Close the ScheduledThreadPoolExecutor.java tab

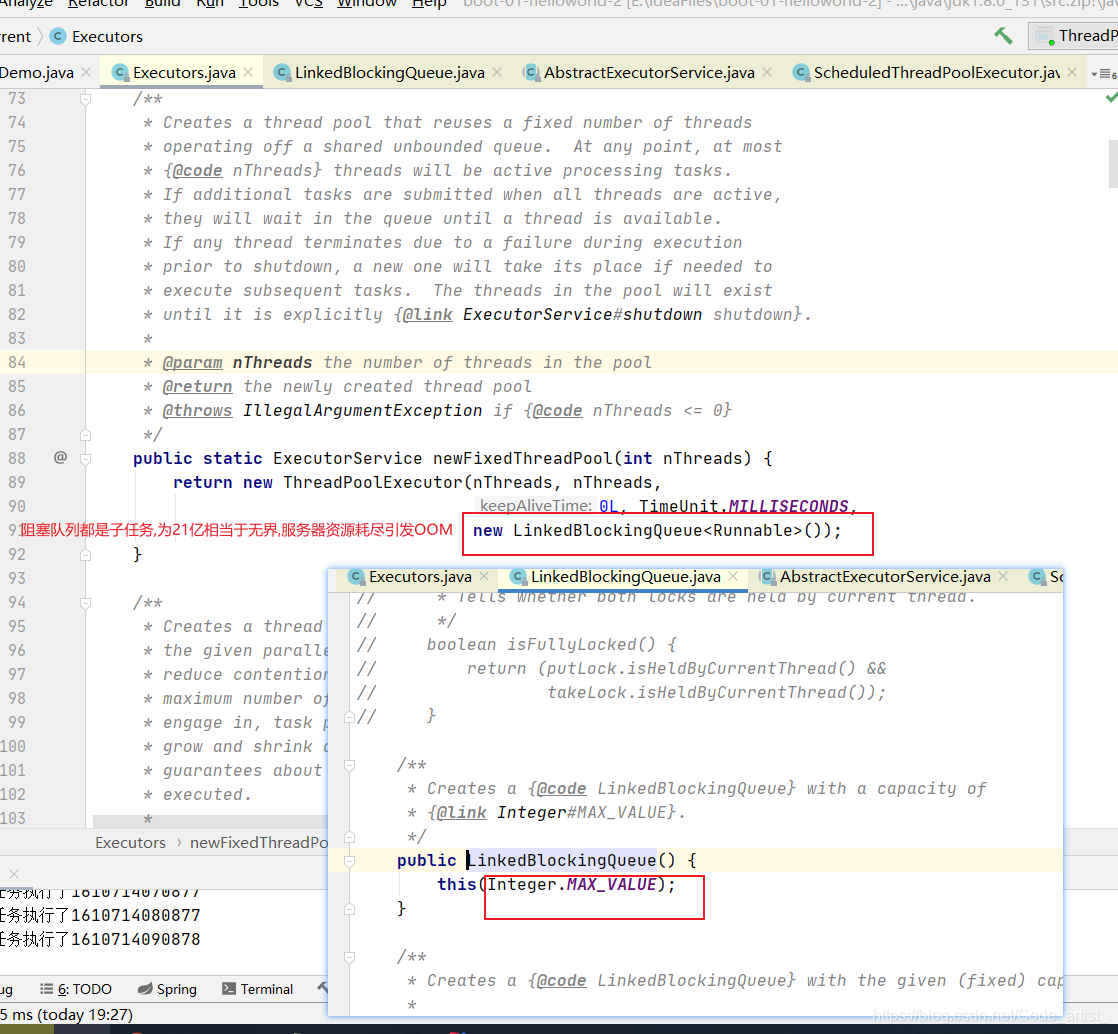coord(1072,72)
